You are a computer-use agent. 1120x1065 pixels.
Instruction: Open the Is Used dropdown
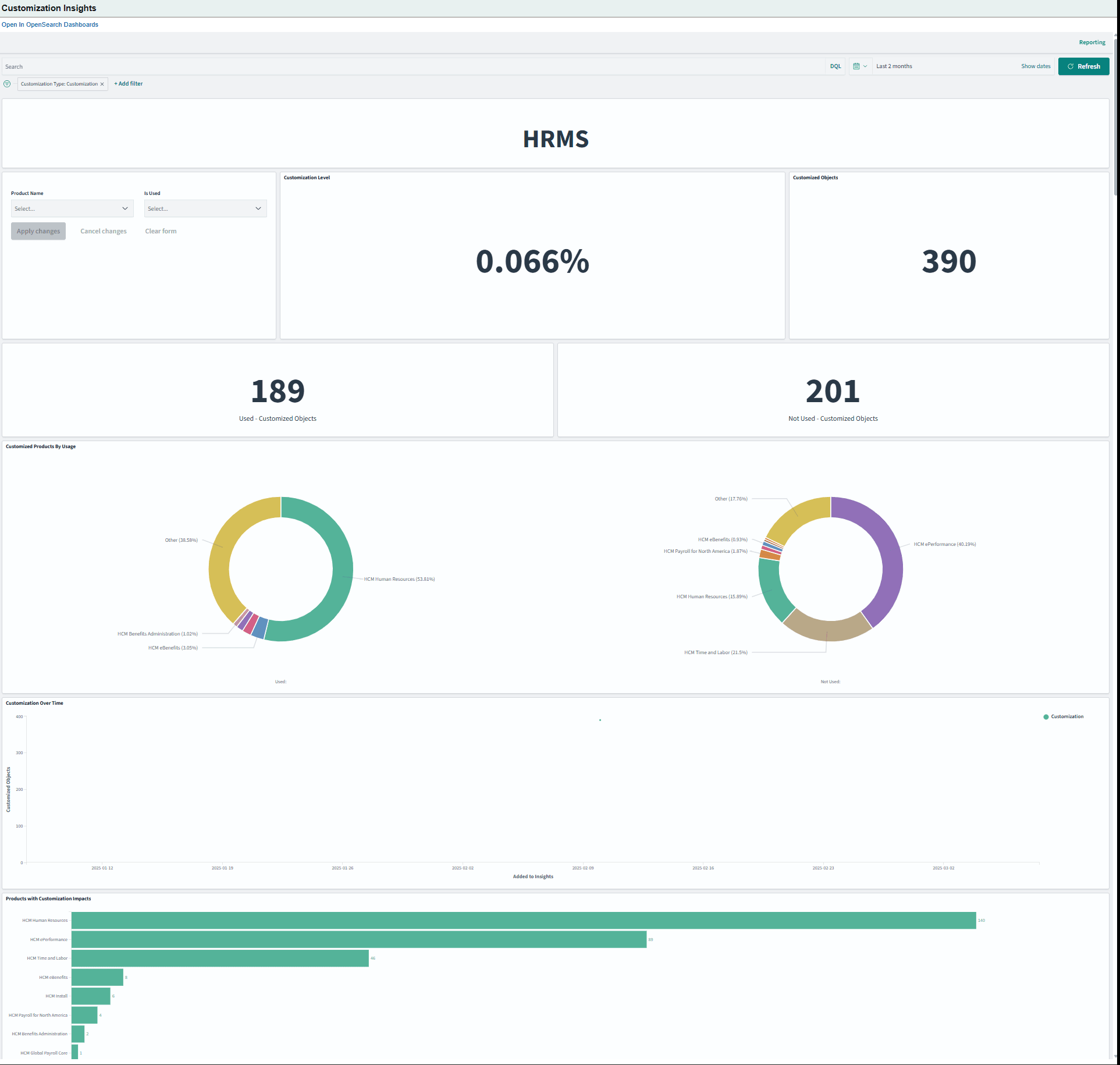(205, 208)
